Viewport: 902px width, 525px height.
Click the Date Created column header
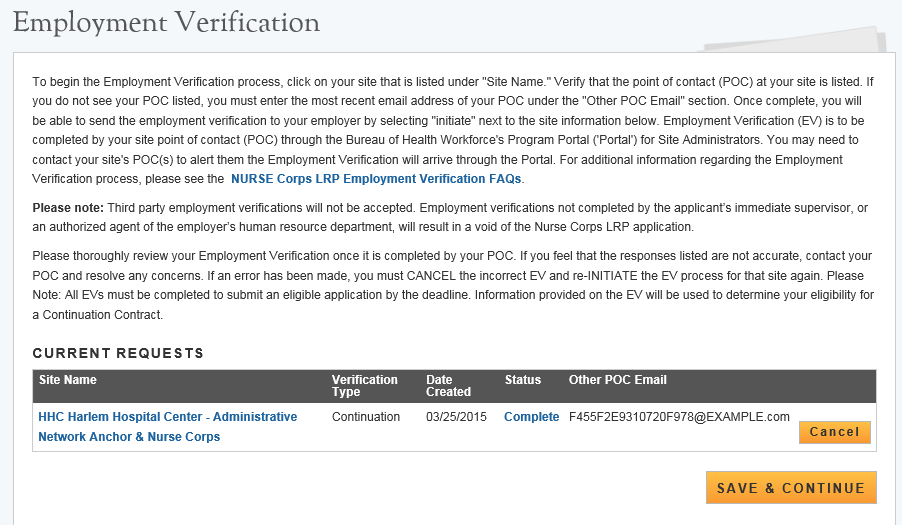coord(447,386)
